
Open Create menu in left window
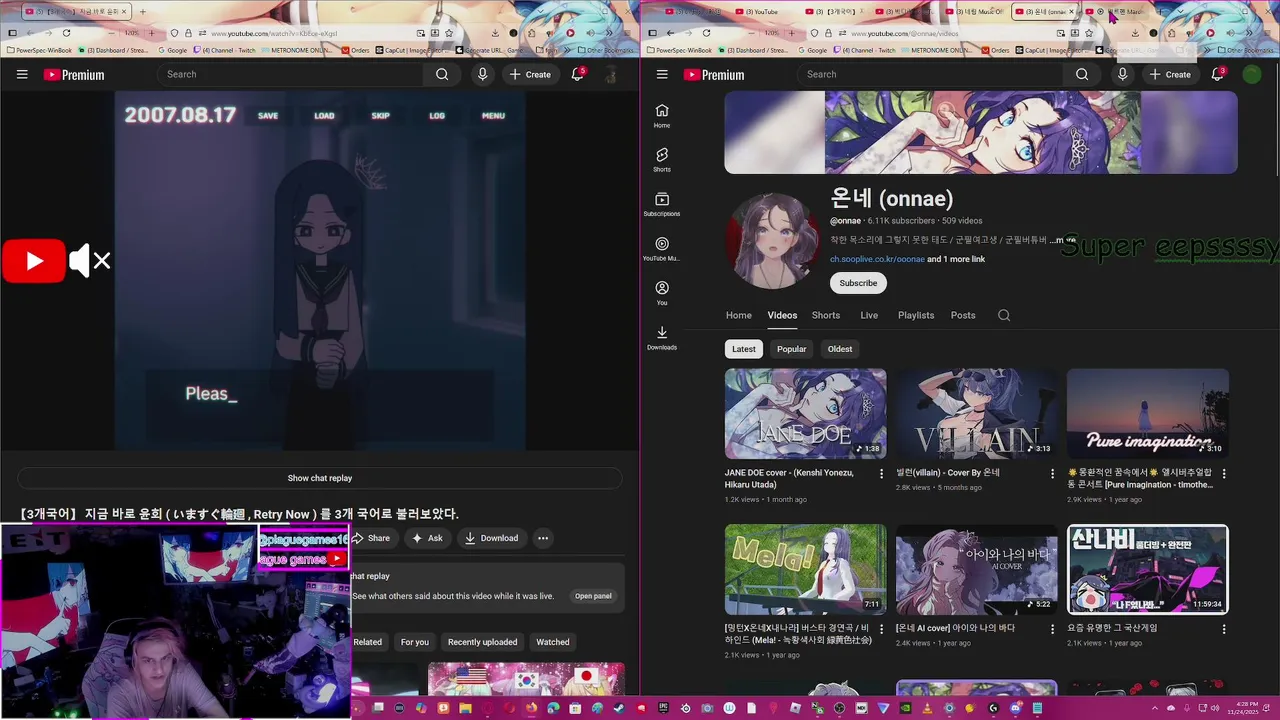point(530,74)
